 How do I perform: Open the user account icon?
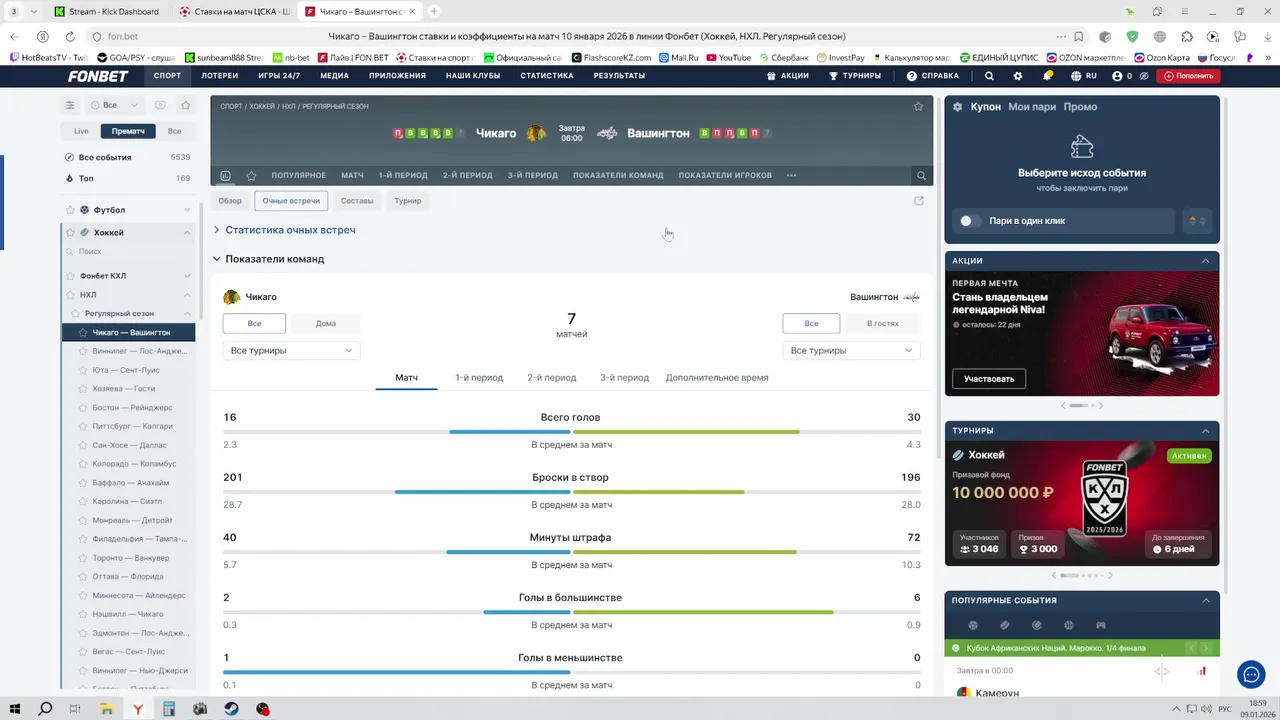tap(1117, 76)
